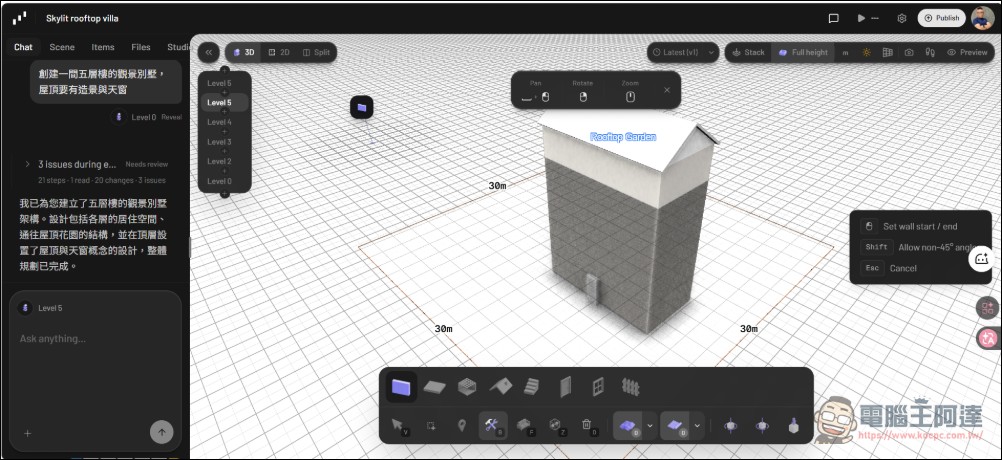The width and height of the screenshot is (1002, 460).
Task: Click the camera snapshot icon
Action: click(x=909, y=52)
